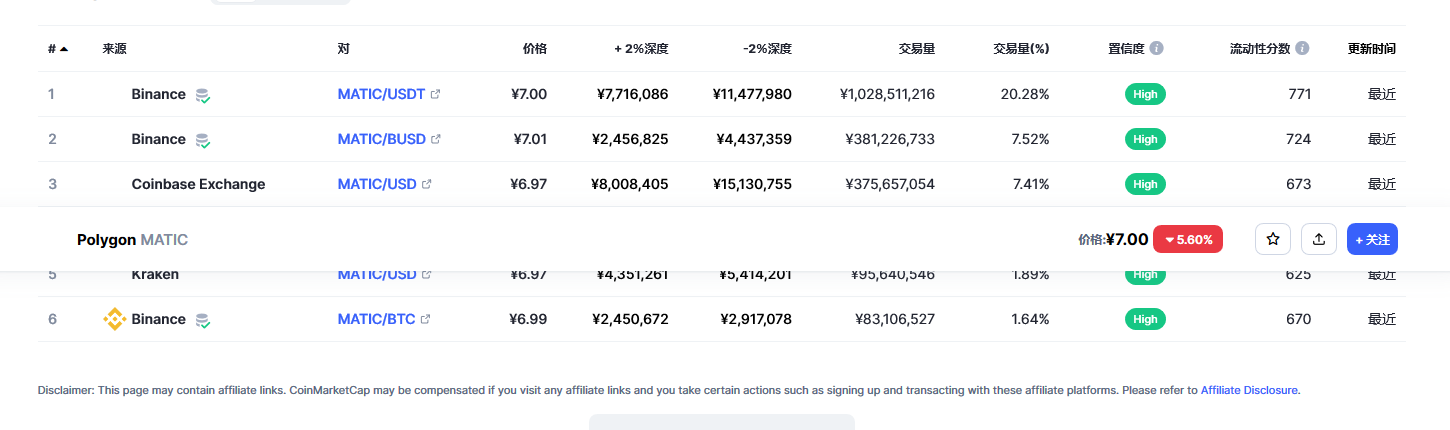Open the MATIC/USDT pair link
1450x430 pixels.
(x=381, y=94)
